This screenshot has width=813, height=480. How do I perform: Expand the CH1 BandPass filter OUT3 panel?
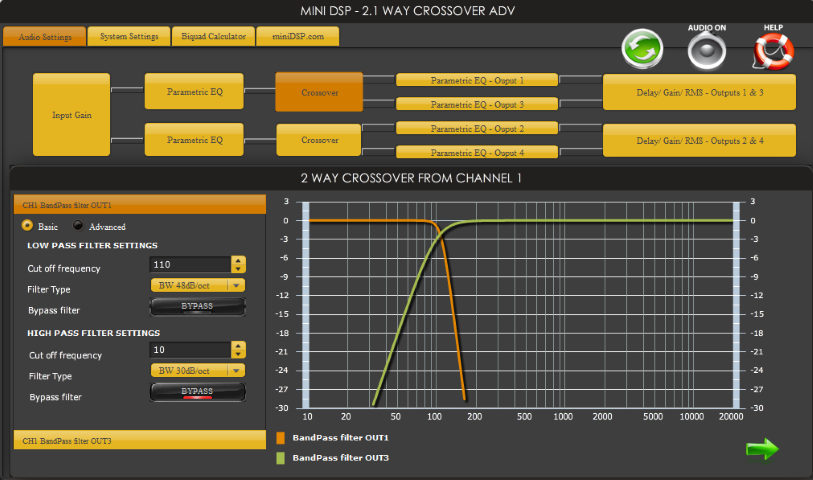(x=139, y=440)
